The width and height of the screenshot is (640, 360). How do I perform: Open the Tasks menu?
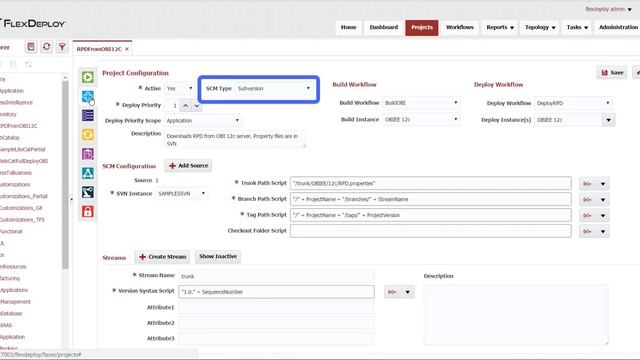click(577, 27)
